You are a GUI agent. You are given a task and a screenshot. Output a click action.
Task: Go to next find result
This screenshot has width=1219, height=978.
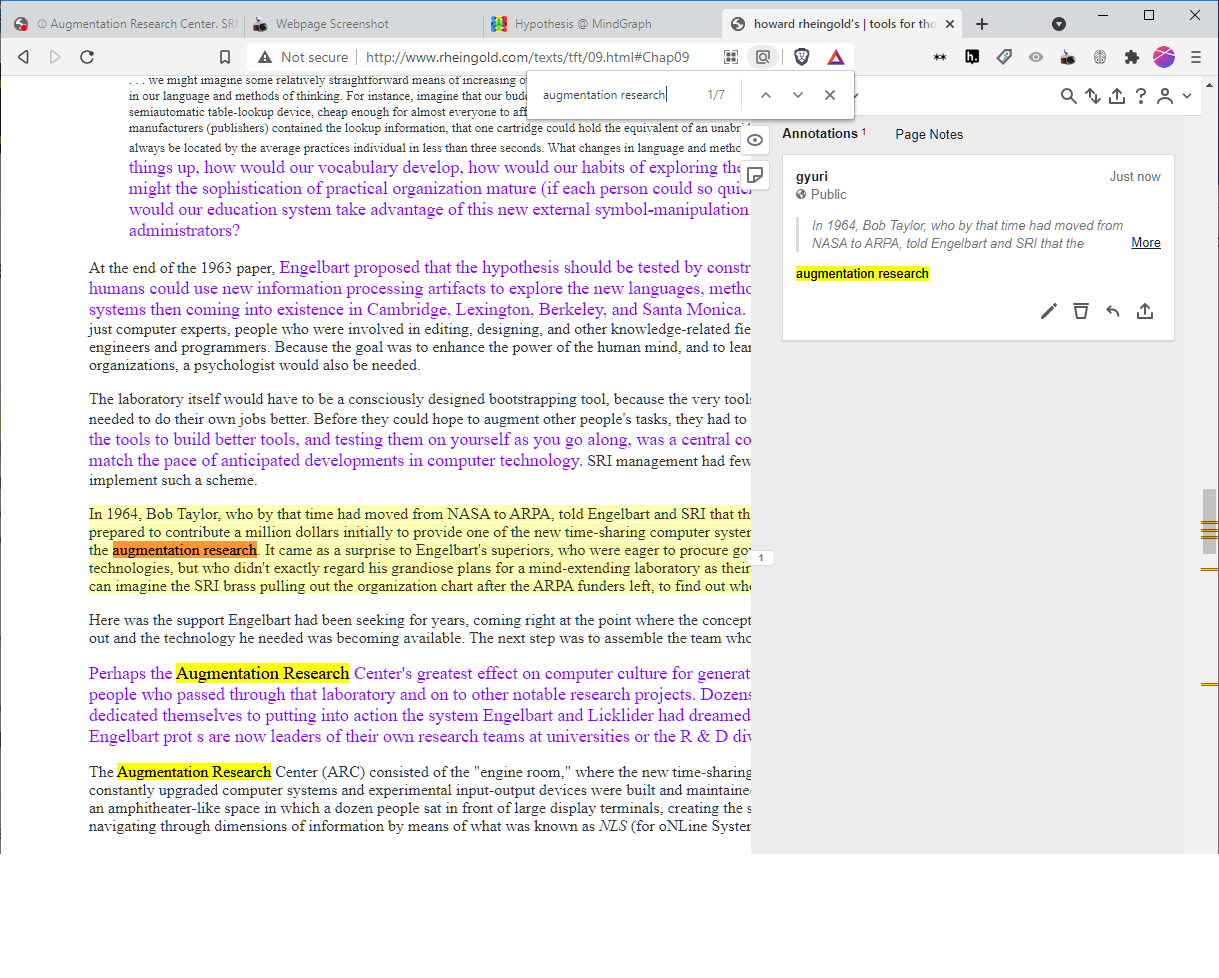click(798, 95)
